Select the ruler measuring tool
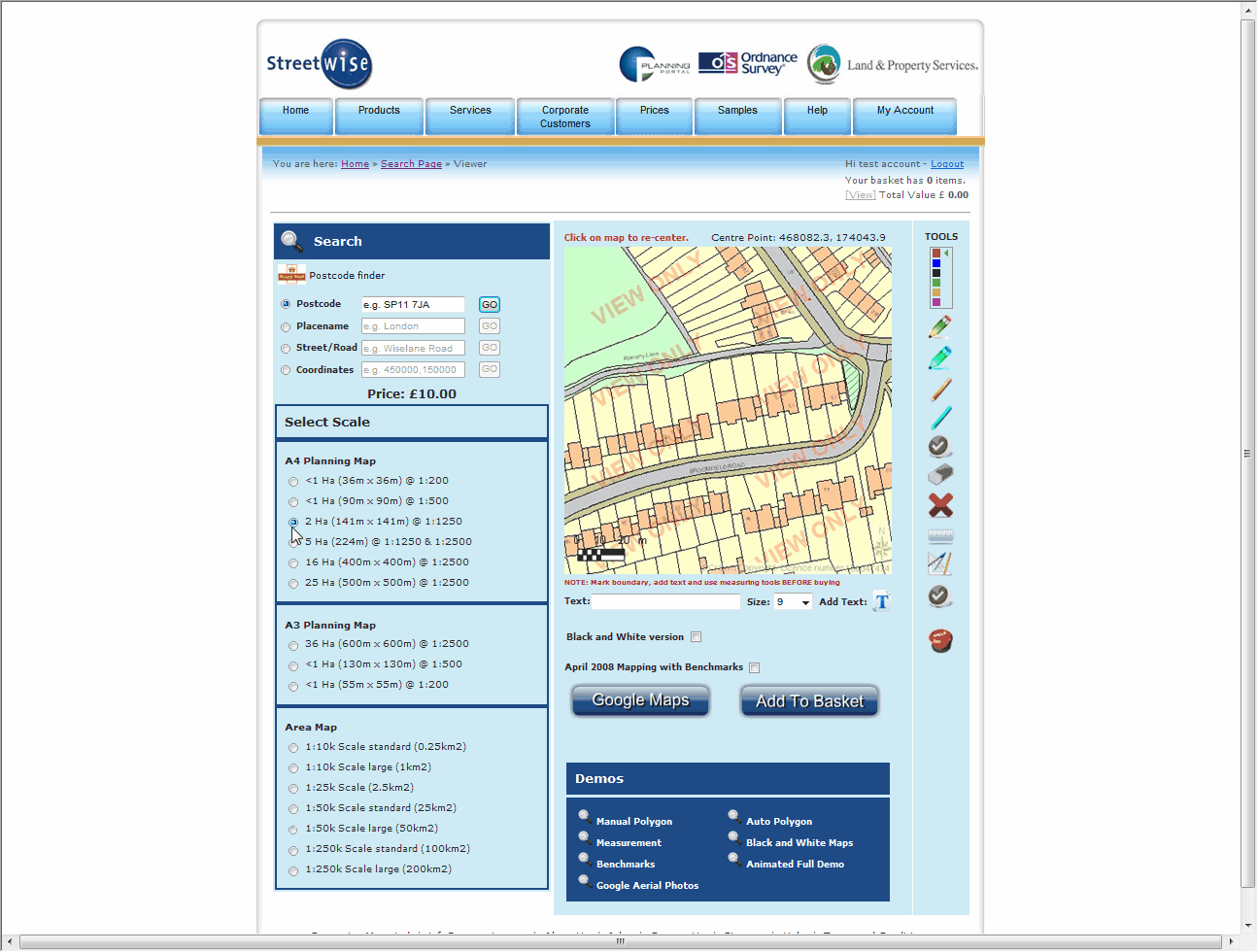This screenshot has width=1258, height=952. 940,535
